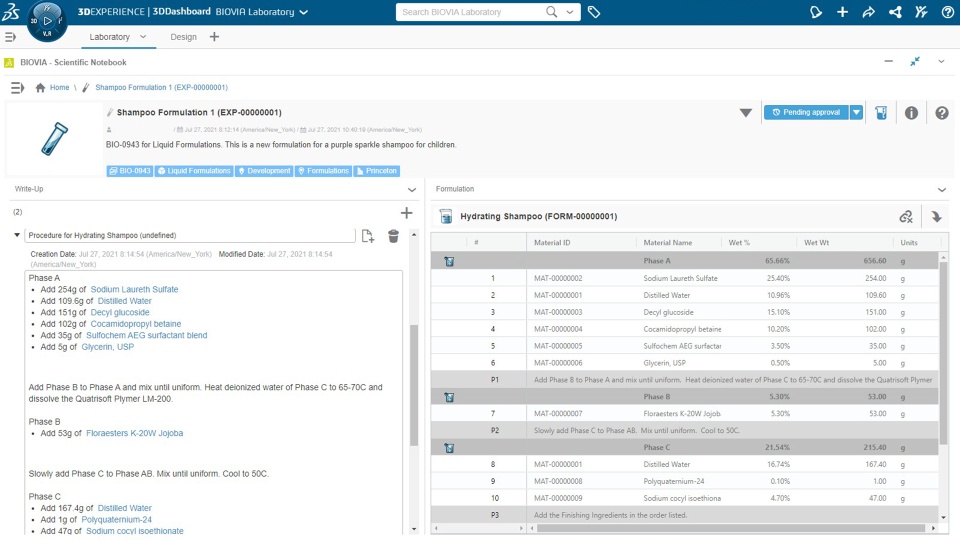Click the test tube experiment thumbnail
The image size is (960, 540).
(54, 138)
